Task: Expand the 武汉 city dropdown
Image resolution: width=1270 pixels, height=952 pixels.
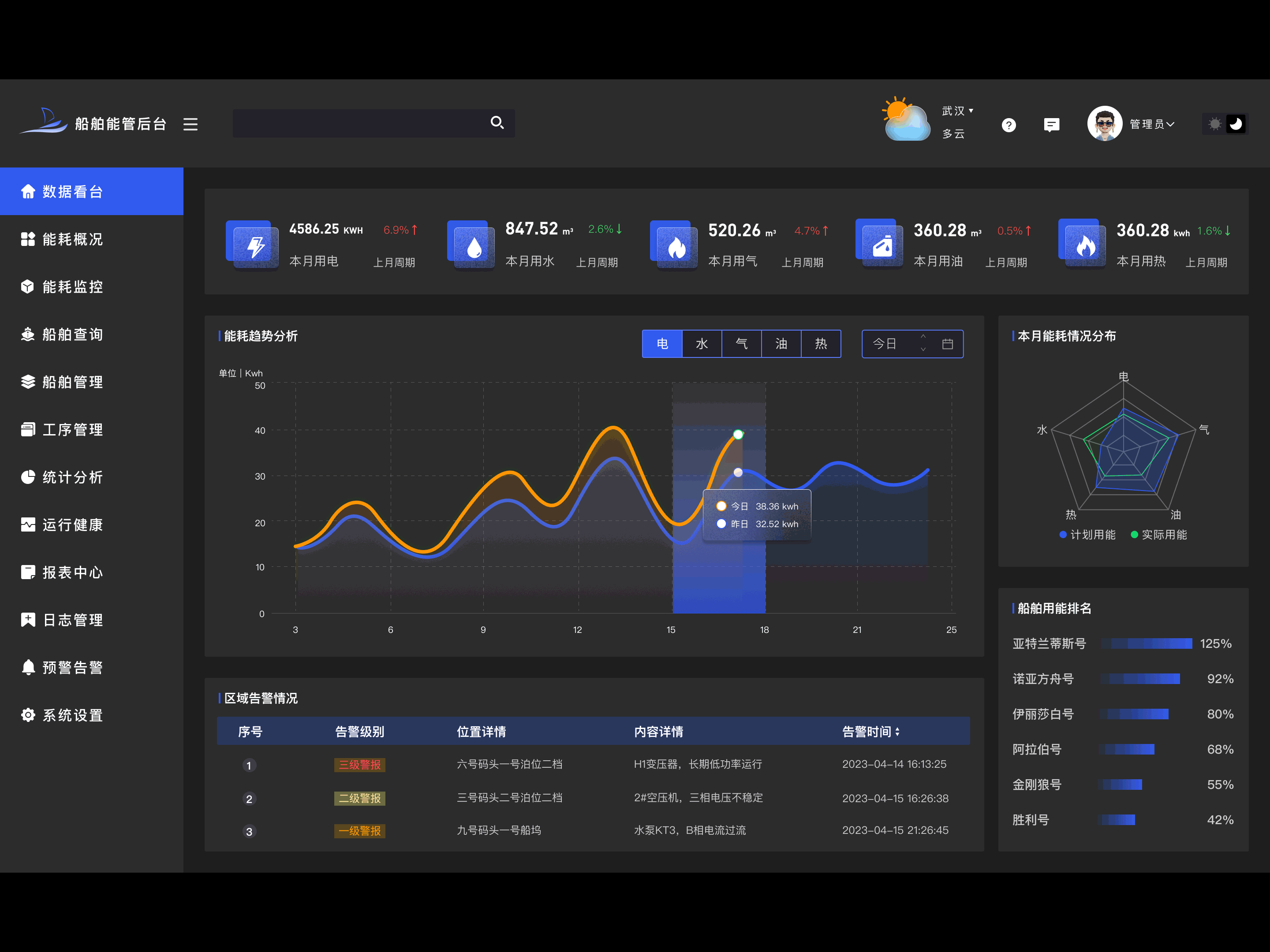Action: click(x=958, y=110)
